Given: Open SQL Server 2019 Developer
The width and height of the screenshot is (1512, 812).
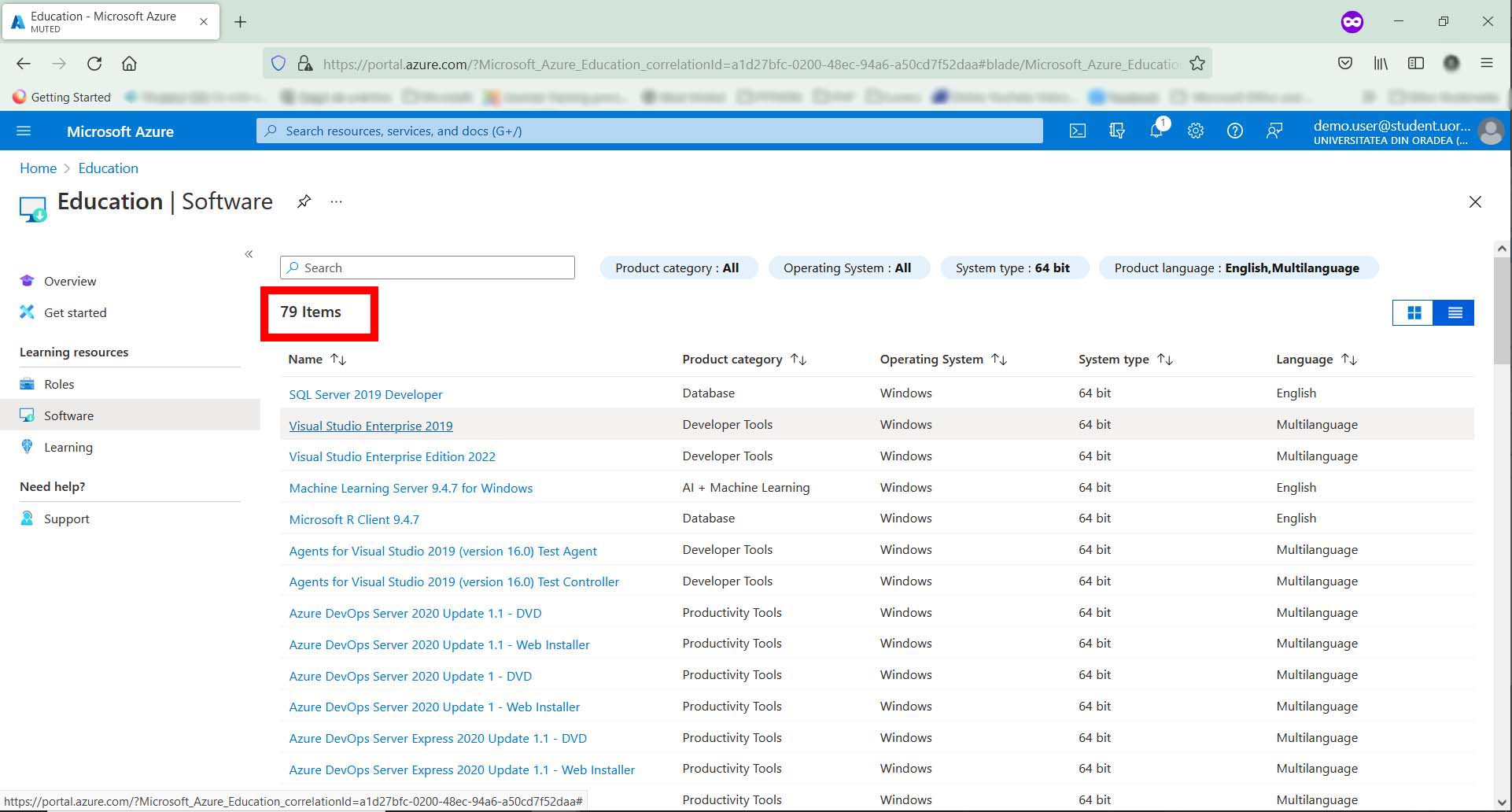Looking at the screenshot, I should pos(366,394).
